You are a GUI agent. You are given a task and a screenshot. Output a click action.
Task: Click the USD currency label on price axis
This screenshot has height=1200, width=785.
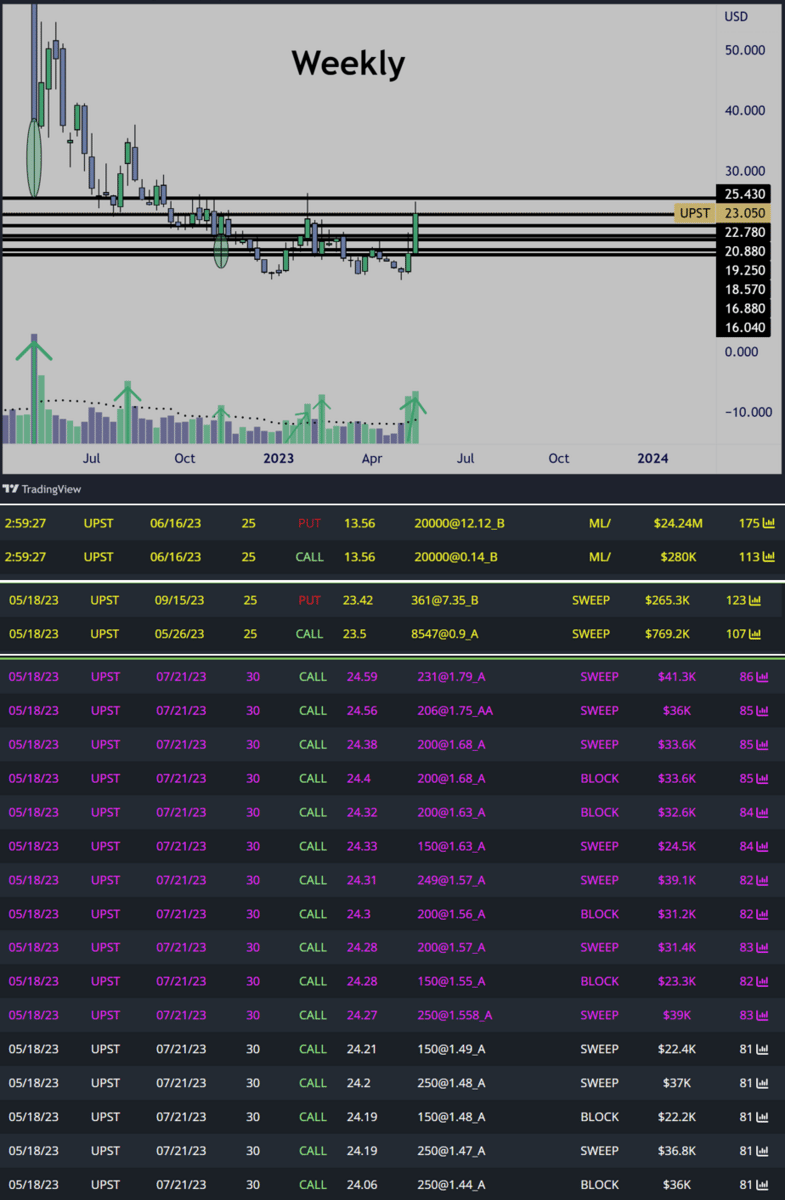coord(736,16)
